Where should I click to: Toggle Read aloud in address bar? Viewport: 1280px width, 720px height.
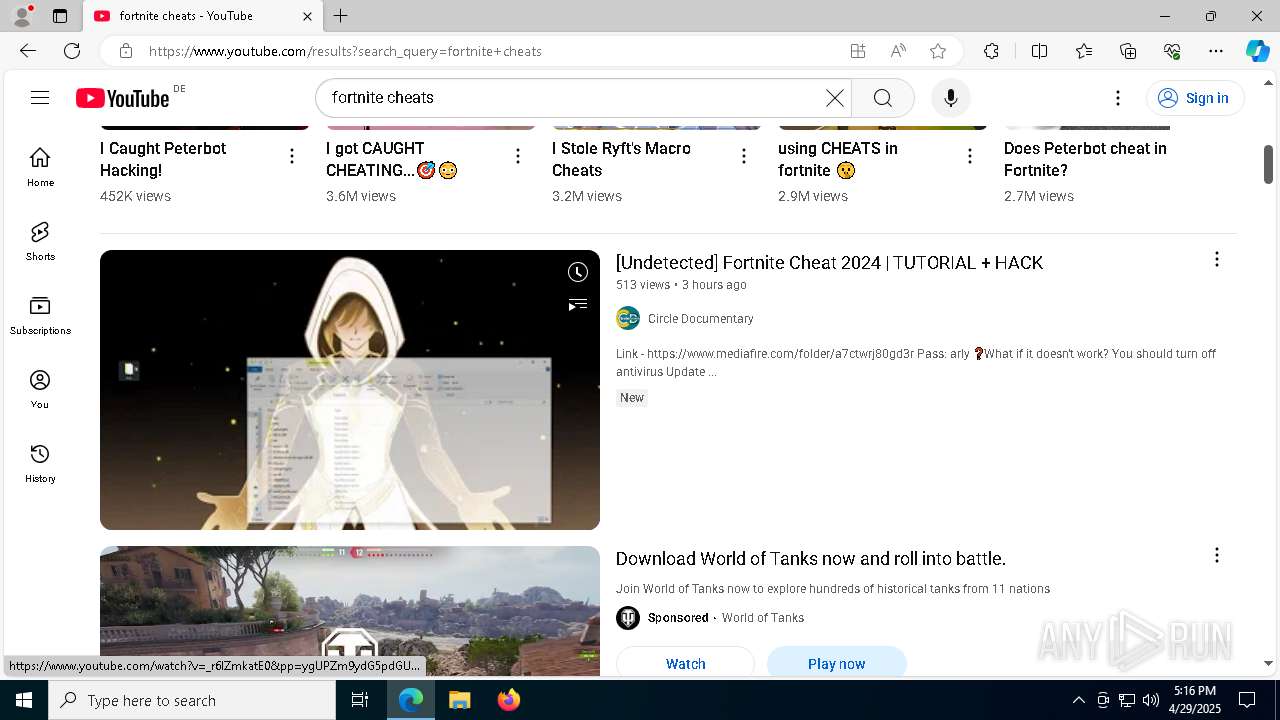(x=898, y=51)
